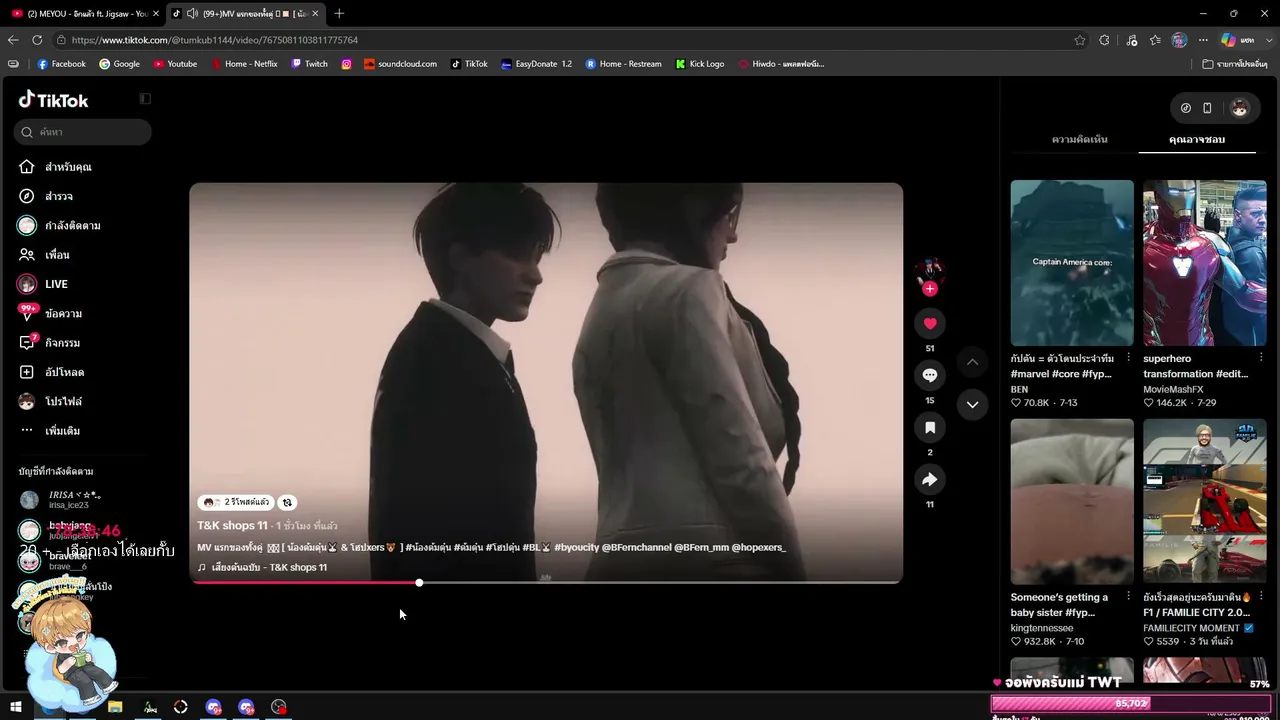Bookmark this page with the star icon

coord(1080,40)
